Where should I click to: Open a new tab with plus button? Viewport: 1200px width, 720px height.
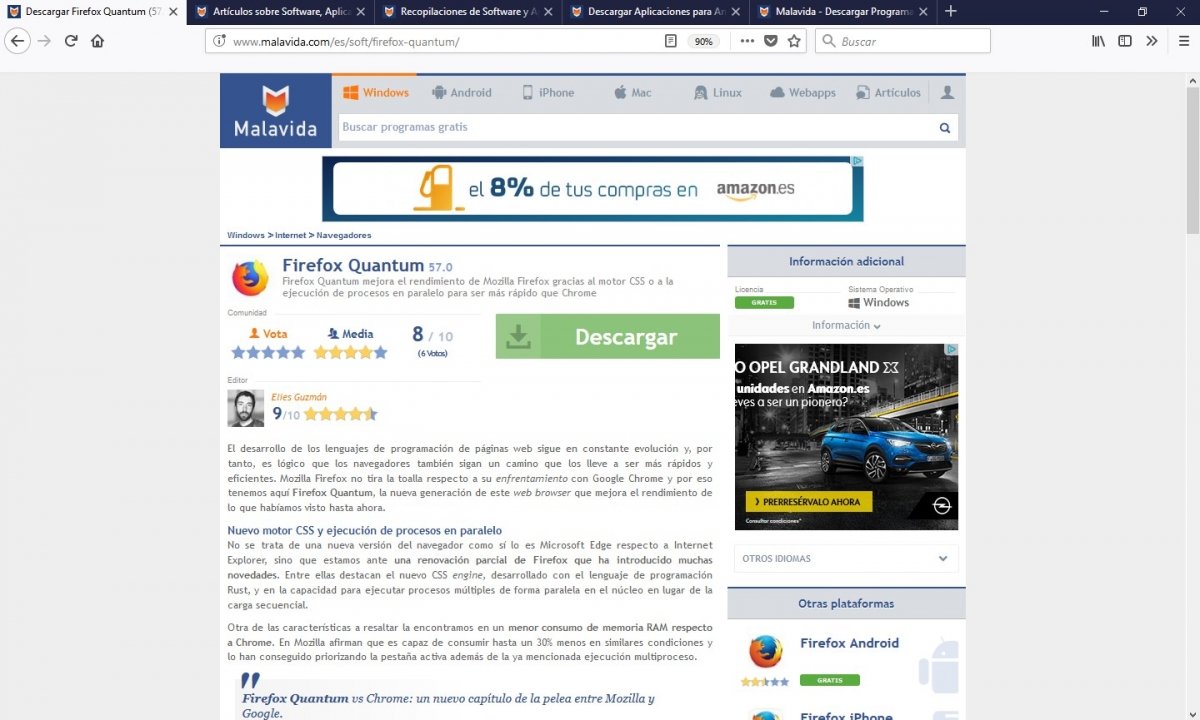(950, 12)
